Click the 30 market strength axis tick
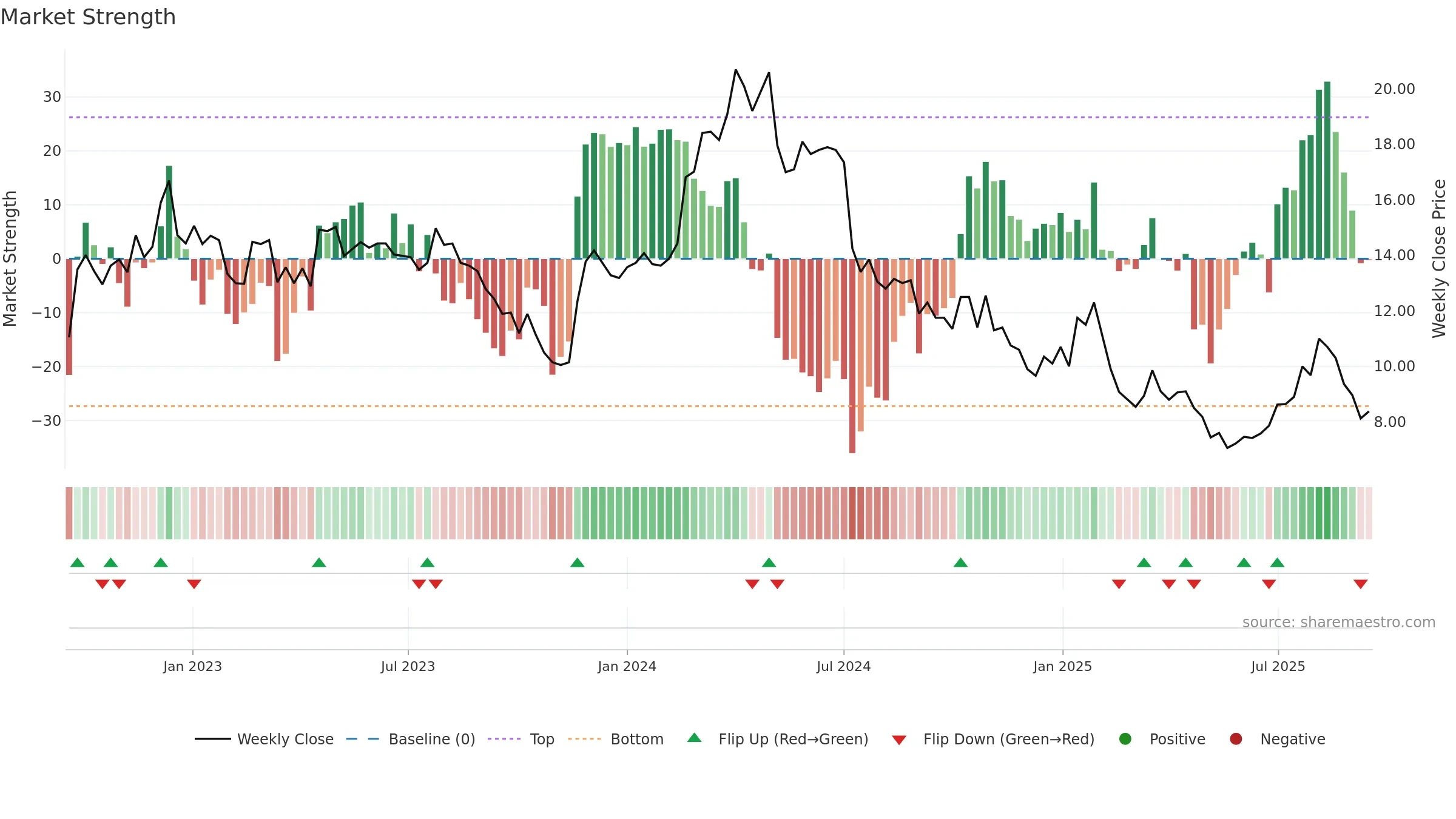This screenshot has width=1456, height=819. pos(52,97)
